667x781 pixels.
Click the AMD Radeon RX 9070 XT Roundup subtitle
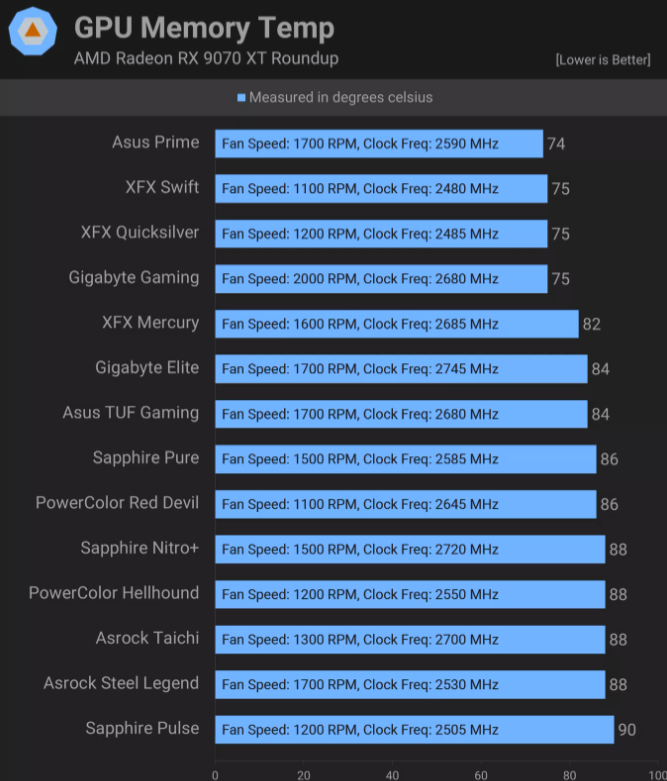pyautogui.click(x=206, y=58)
